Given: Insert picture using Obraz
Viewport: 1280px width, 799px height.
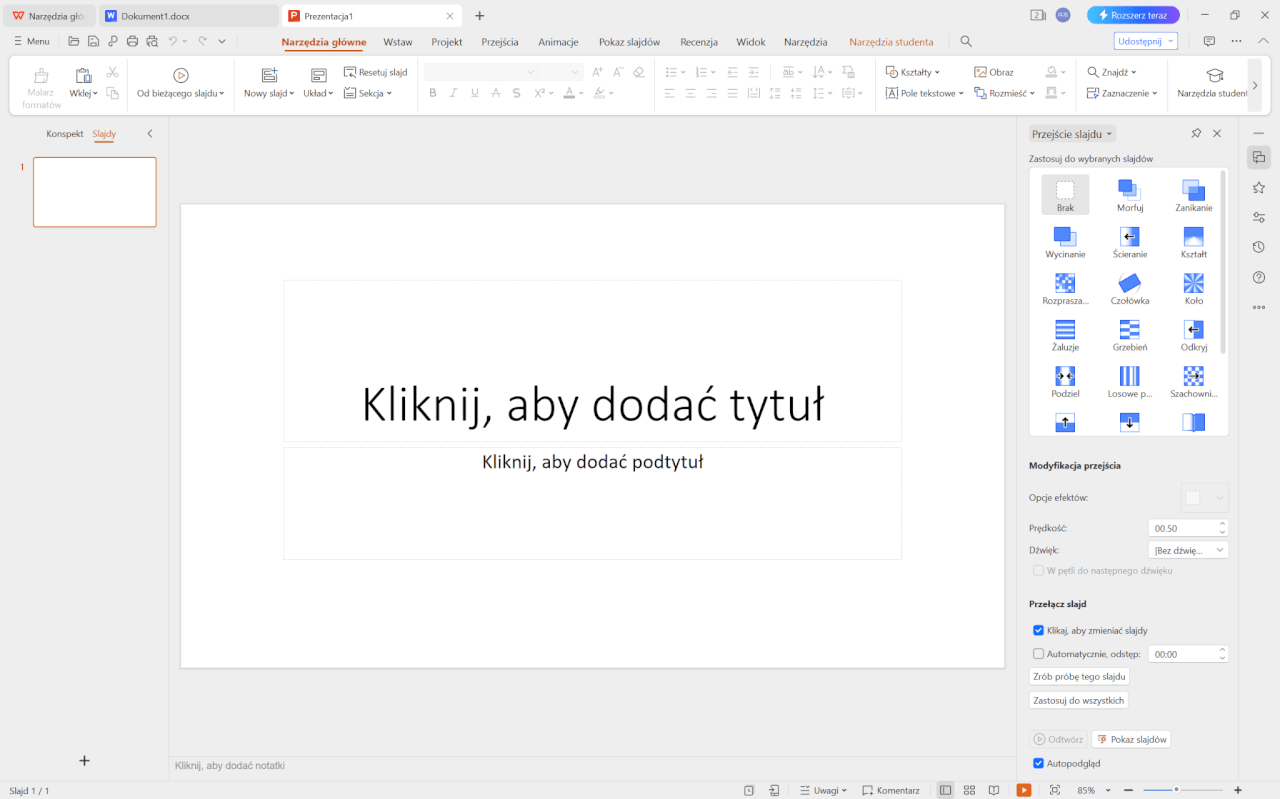Looking at the screenshot, I should click(x=994, y=72).
